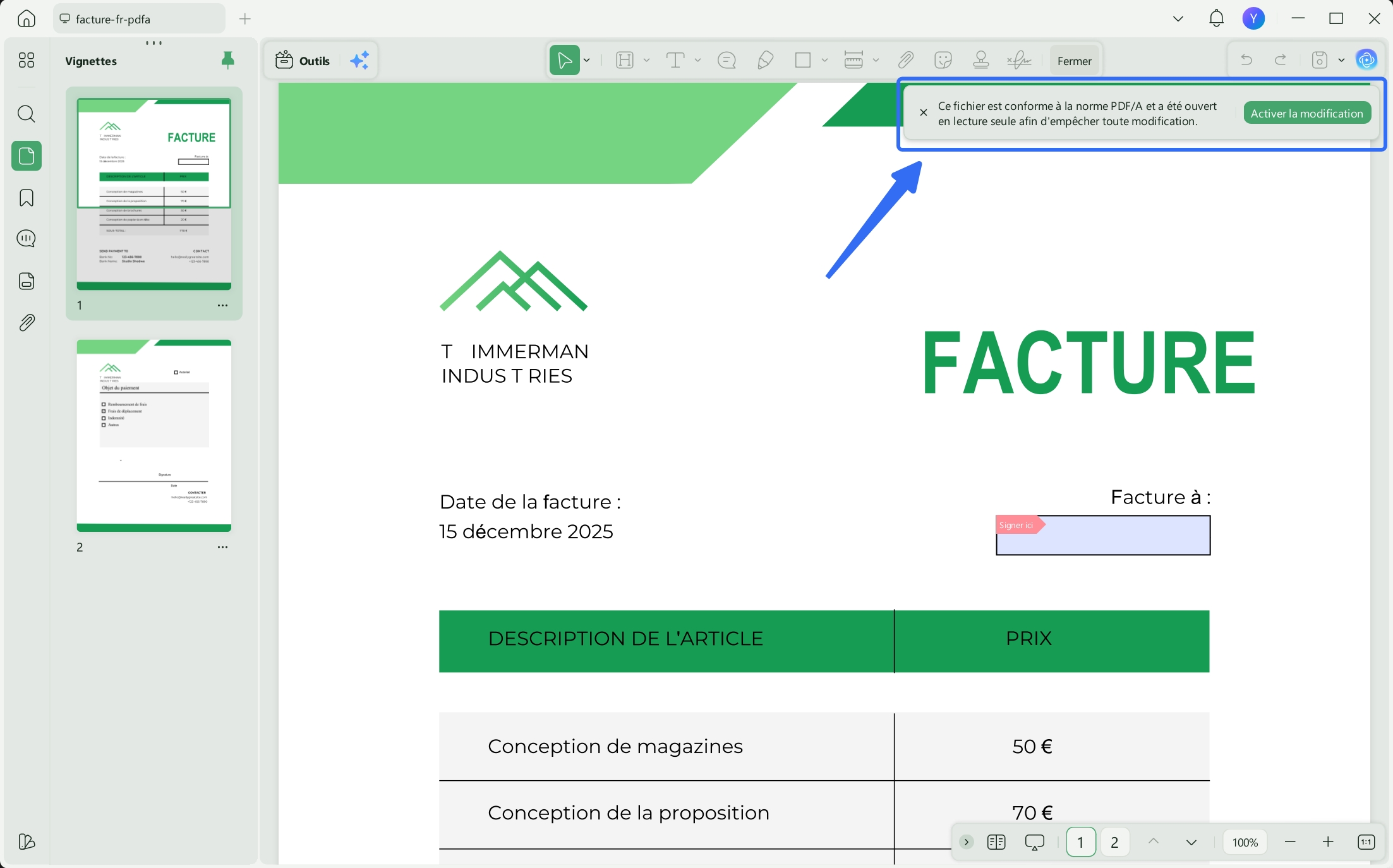Select the measurement ruler tool
1393x868 pixels.
[x=853, y=61]
